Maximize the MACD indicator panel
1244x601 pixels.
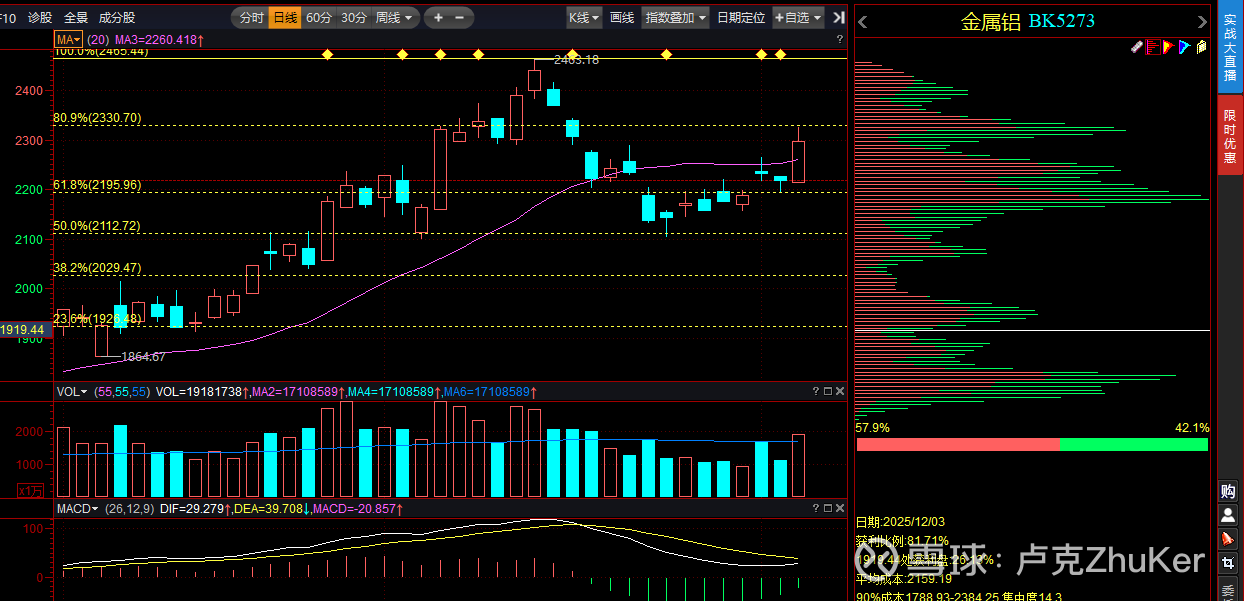(x=827, y=509)
